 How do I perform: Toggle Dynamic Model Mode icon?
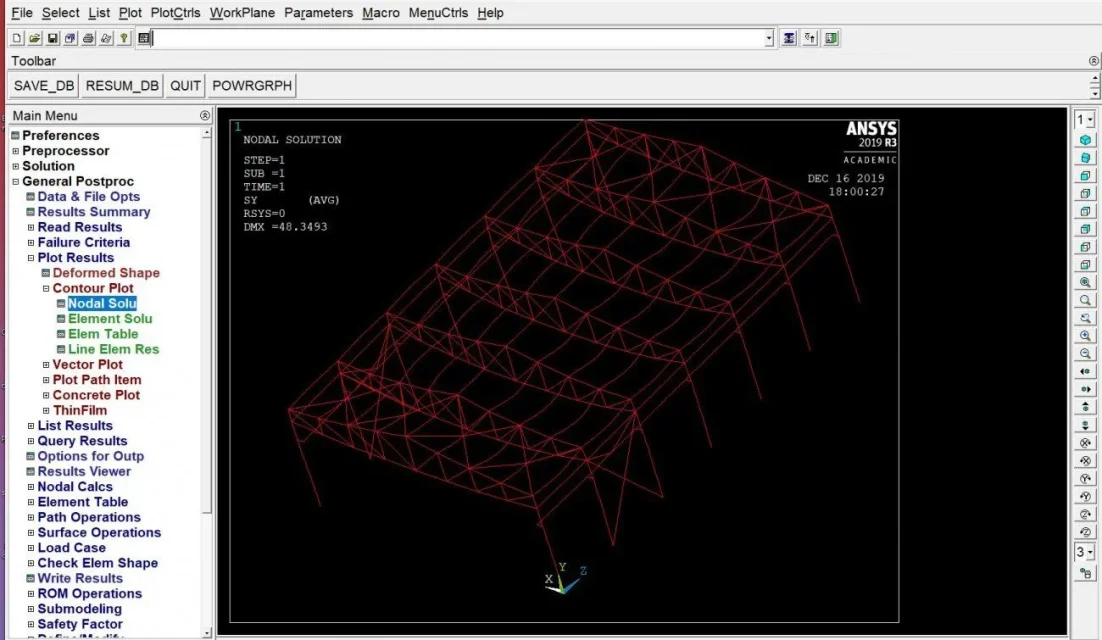pyautogui.click(x=1085, y=574)
